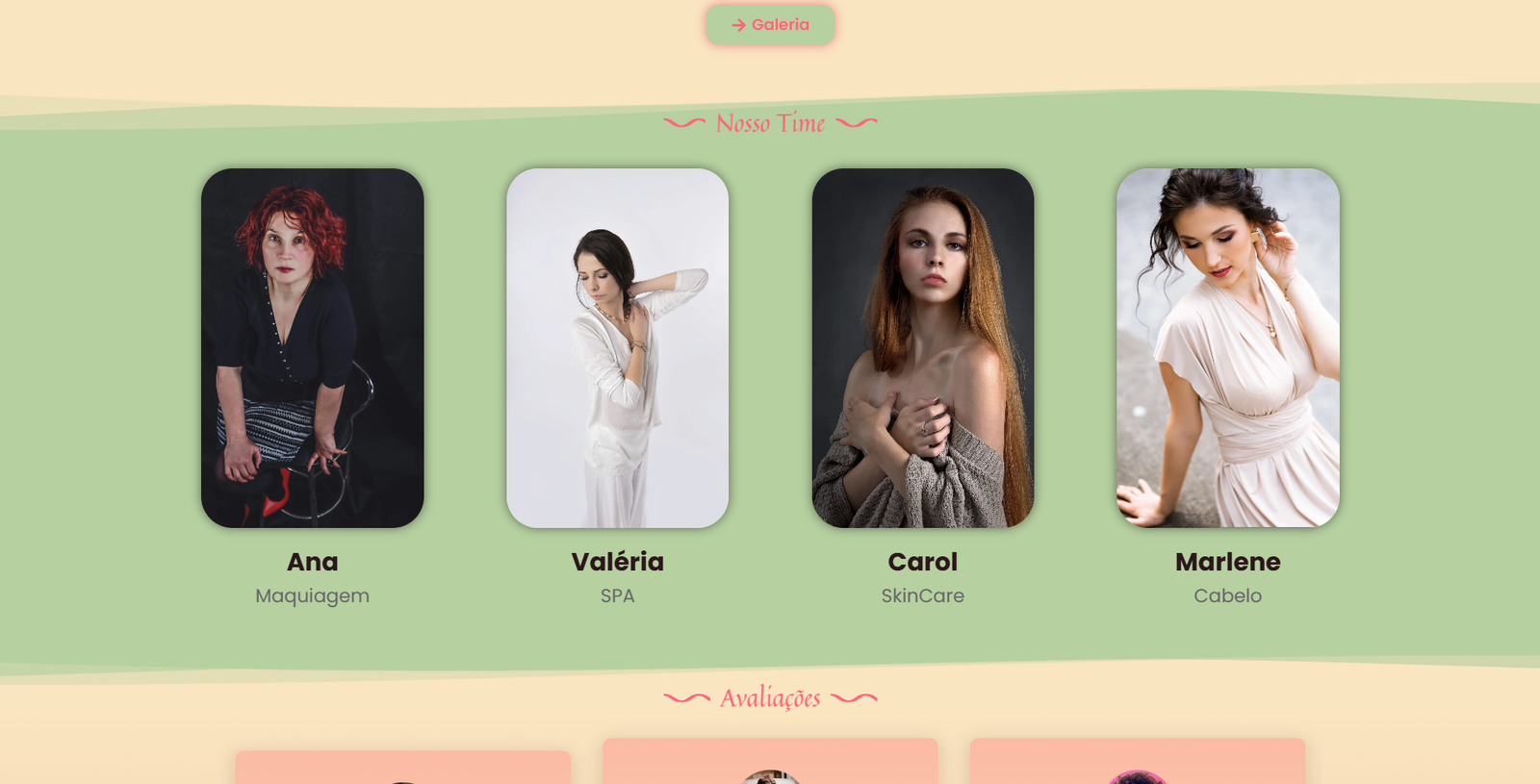1540x784 pixels.
Task: Open the middle review card
Action: click(770, 761)
